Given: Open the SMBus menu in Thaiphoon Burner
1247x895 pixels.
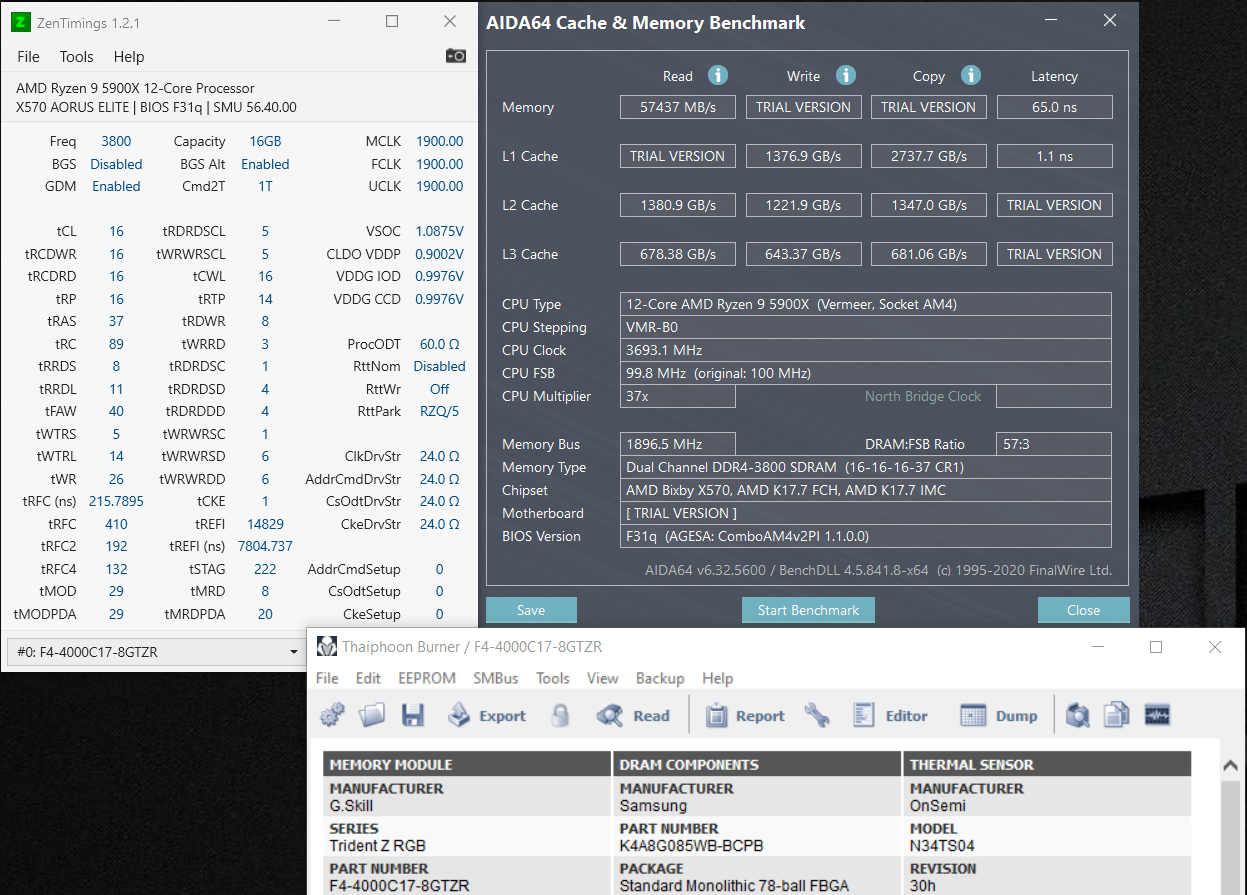Looking at the screenshot, I should pyautogui.click(x=496, y=678).
